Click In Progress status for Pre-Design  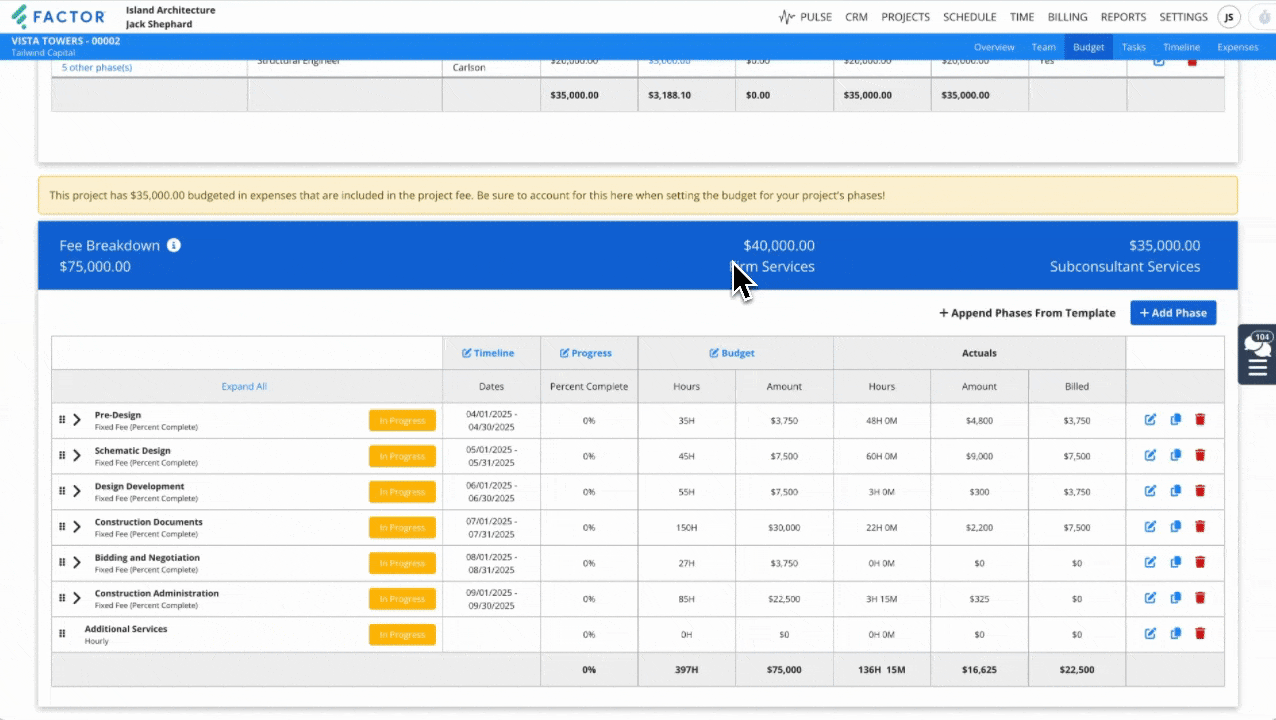(x=402, y=421)
